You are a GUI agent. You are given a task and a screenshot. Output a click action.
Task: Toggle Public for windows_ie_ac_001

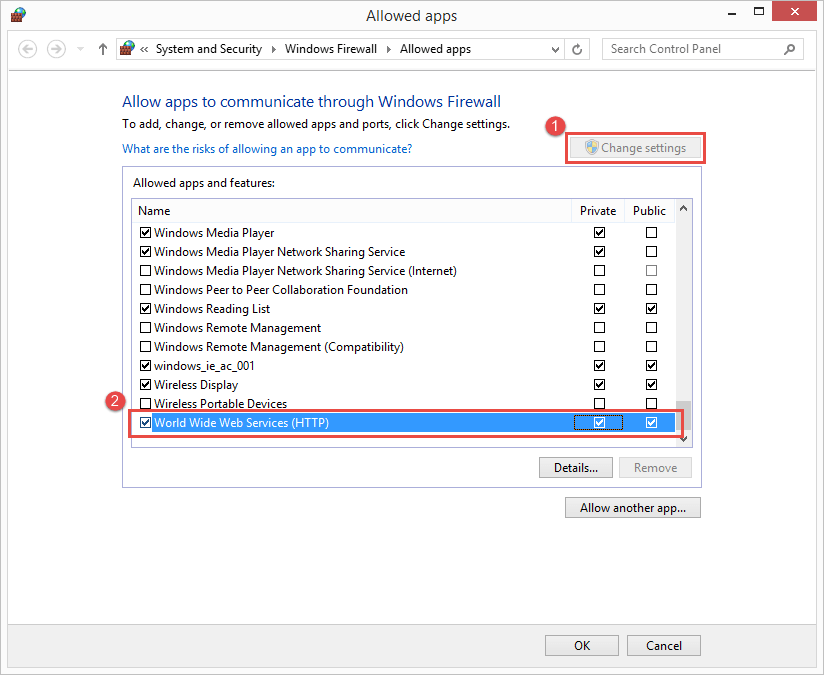click(x=651, y=365)
